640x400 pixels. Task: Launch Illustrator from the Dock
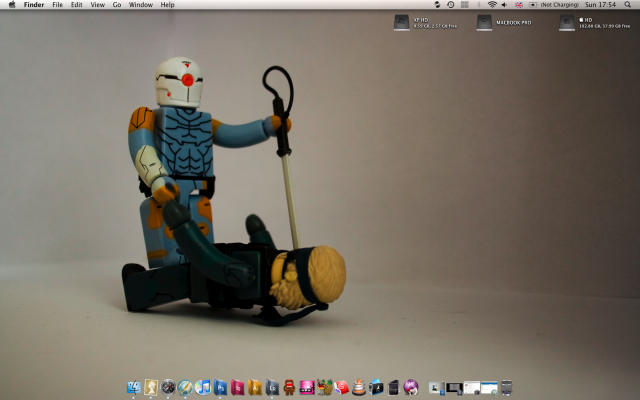point(255,387)
